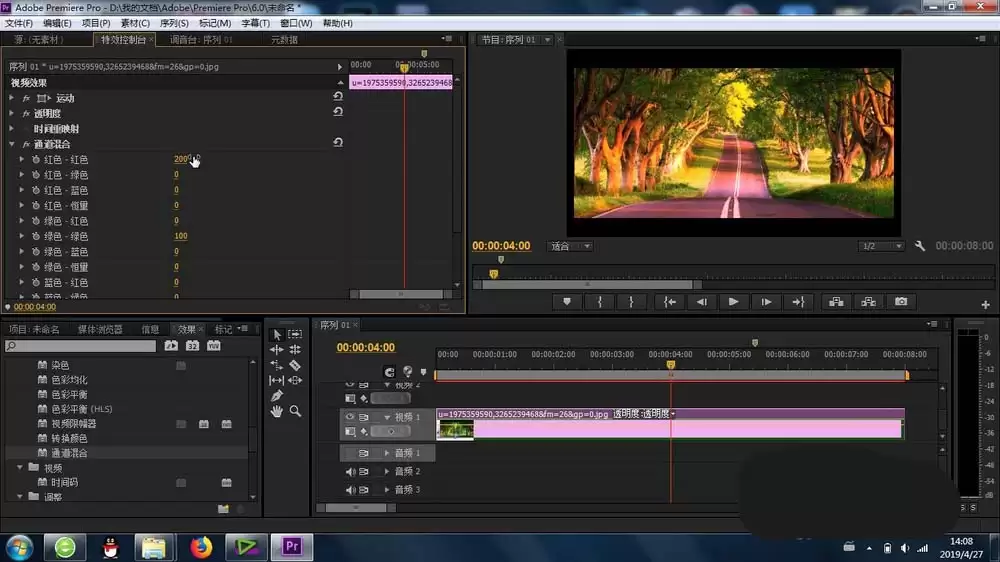This screenshot has width=1000, height=562.
Task: Click Export Frame camera icon
Action: [901, 302]
